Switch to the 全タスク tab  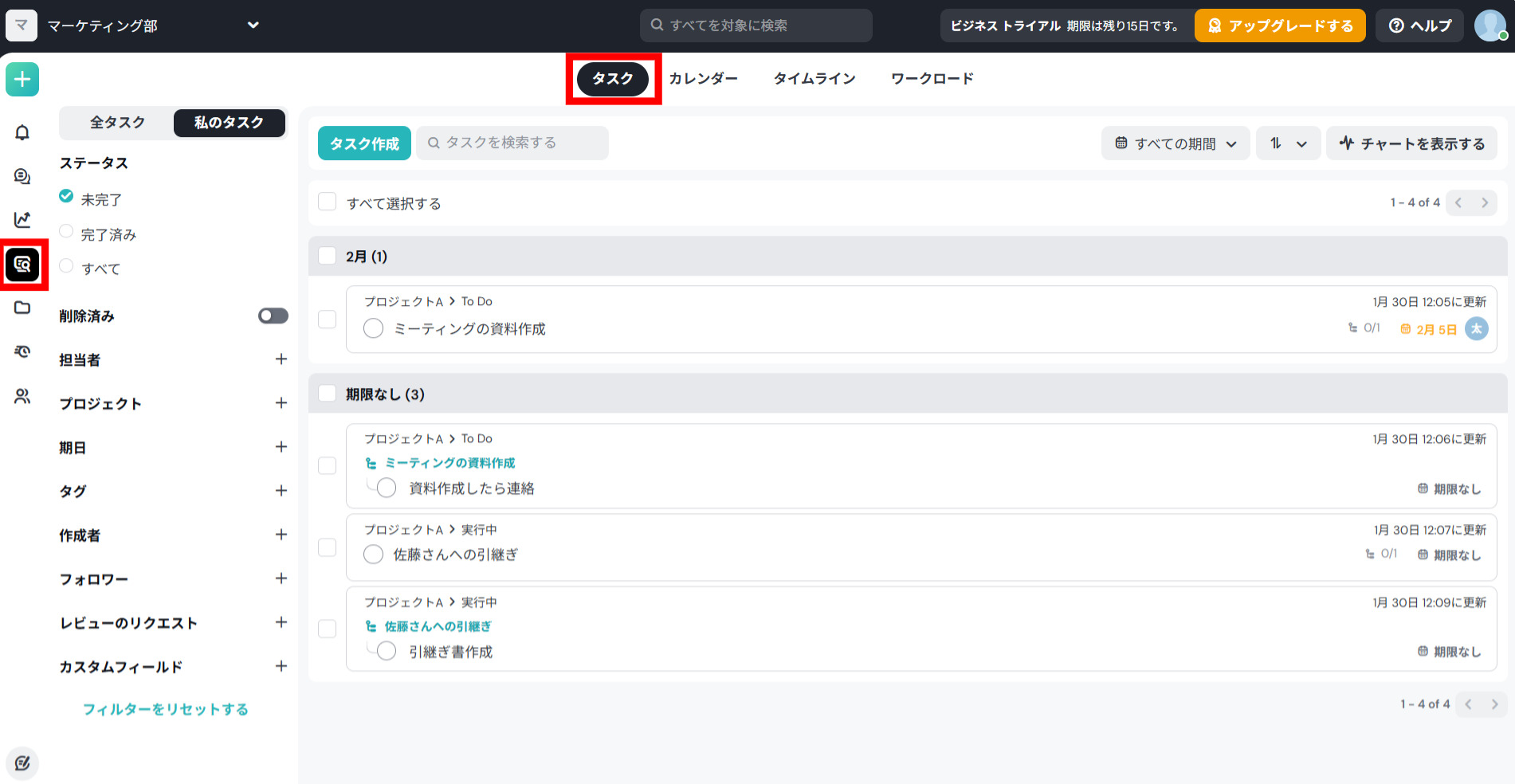pos(117,123)
